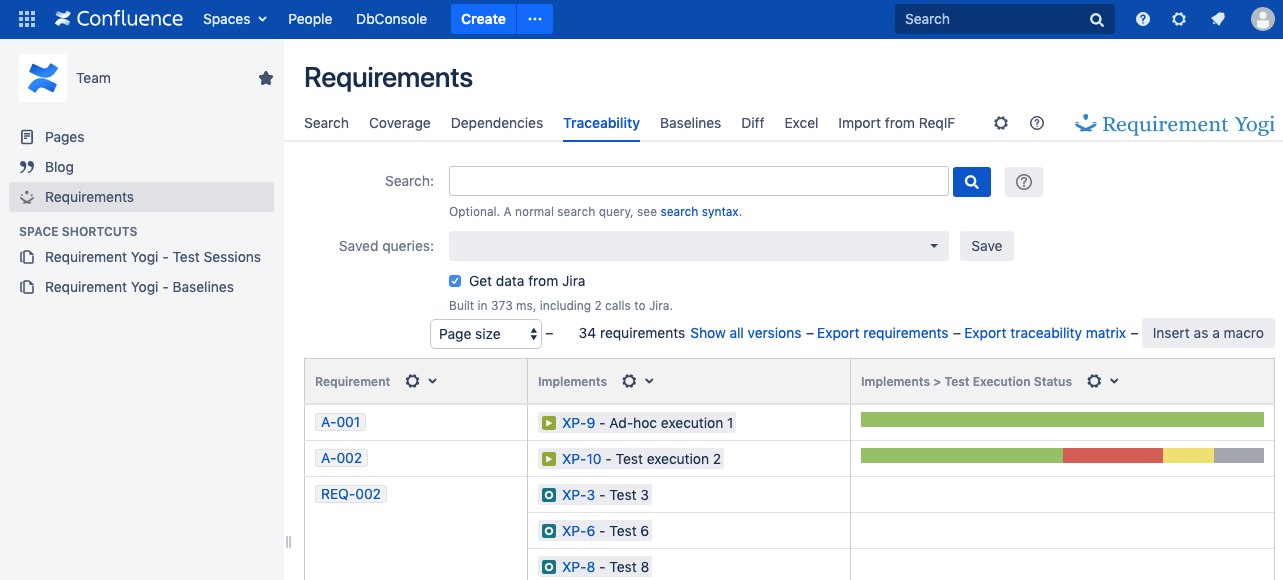This screenshot has height=580, width=1283.
Task: Open Requirement Yogi settings gear near tabs
Action: coord(1000,123)
